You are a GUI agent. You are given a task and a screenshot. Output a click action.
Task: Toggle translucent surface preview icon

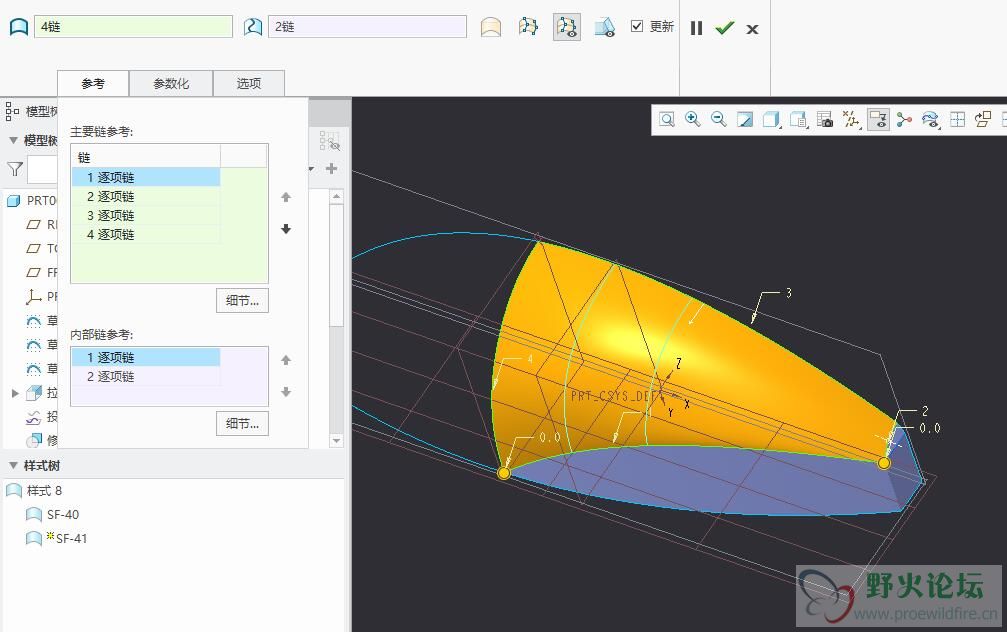[x=604, y=27]
